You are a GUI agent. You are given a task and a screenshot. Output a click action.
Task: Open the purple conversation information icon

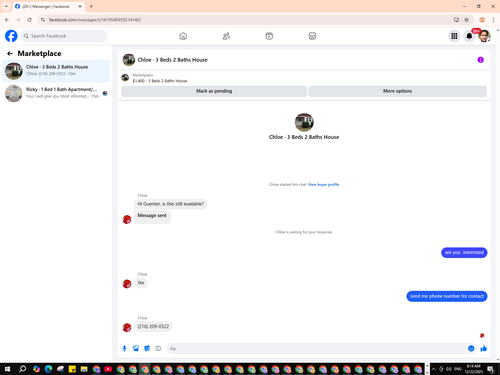pos(480,60)
